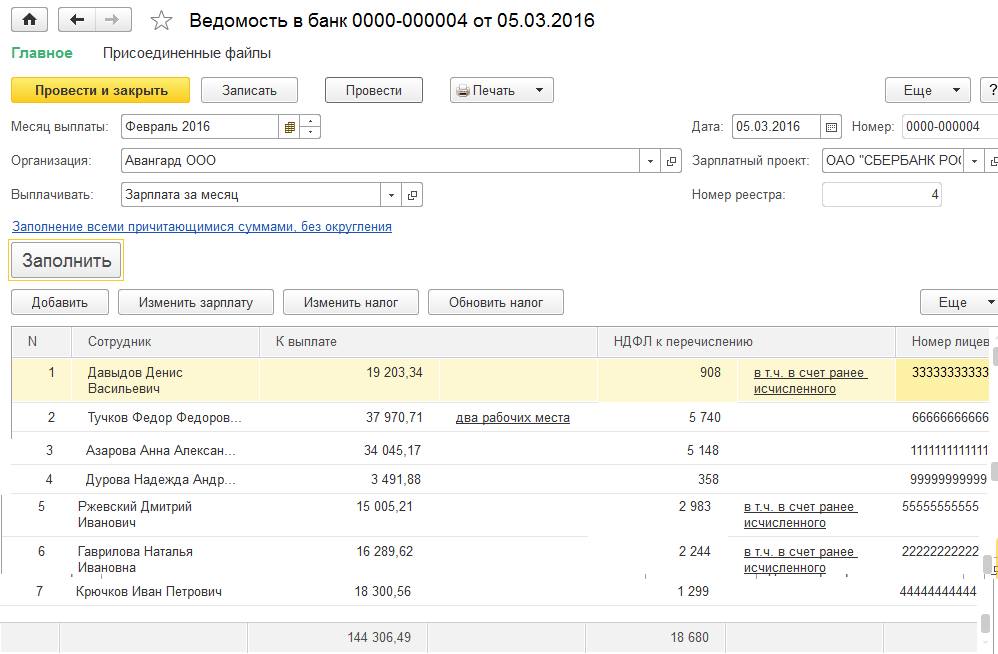Open month picker for Месяц выплаты
The width and height of the screenshot is (998, 654).
pos(290,127)
